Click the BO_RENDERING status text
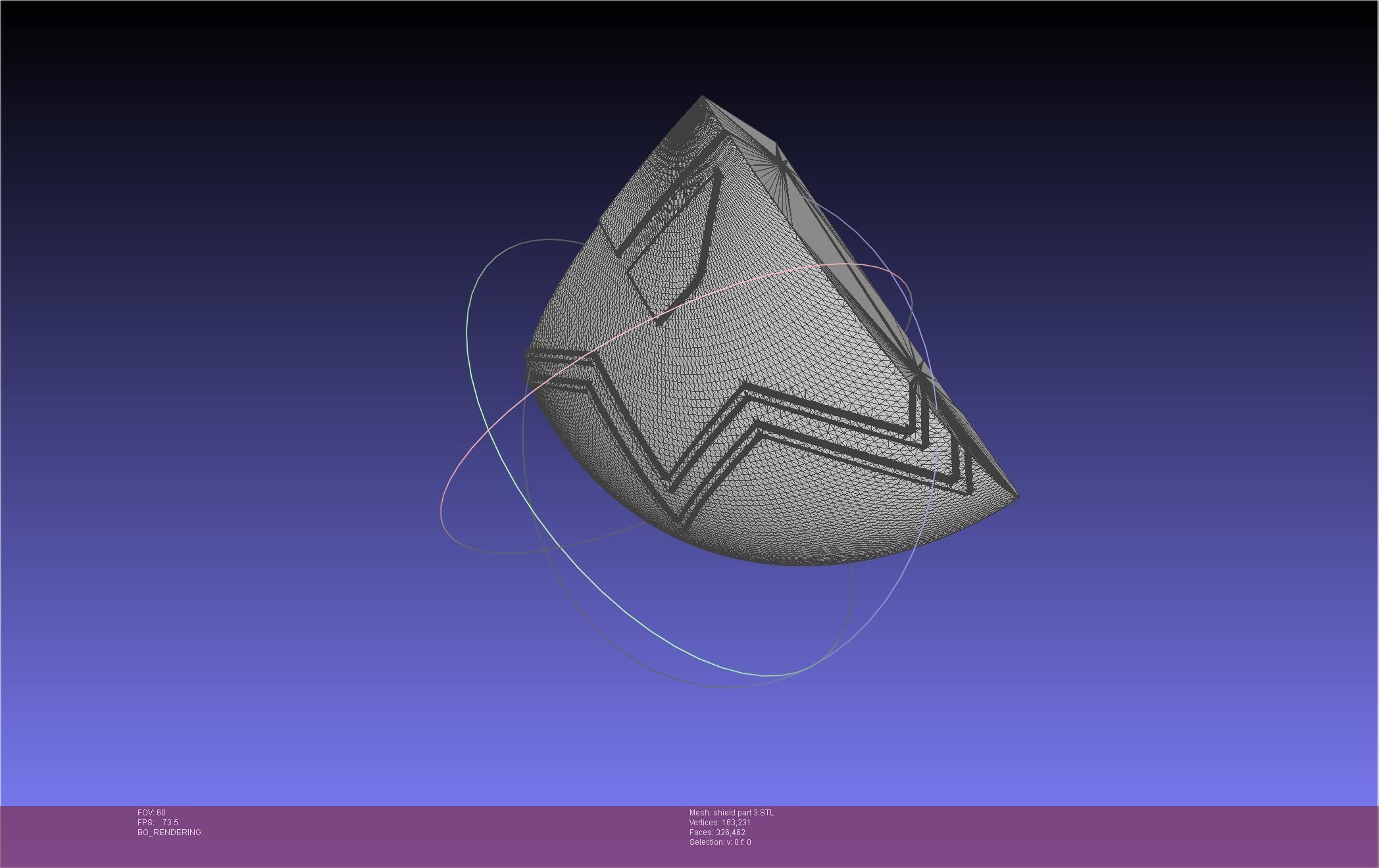The width and height of the screenshot is (1379, 868). coord(169,832)
